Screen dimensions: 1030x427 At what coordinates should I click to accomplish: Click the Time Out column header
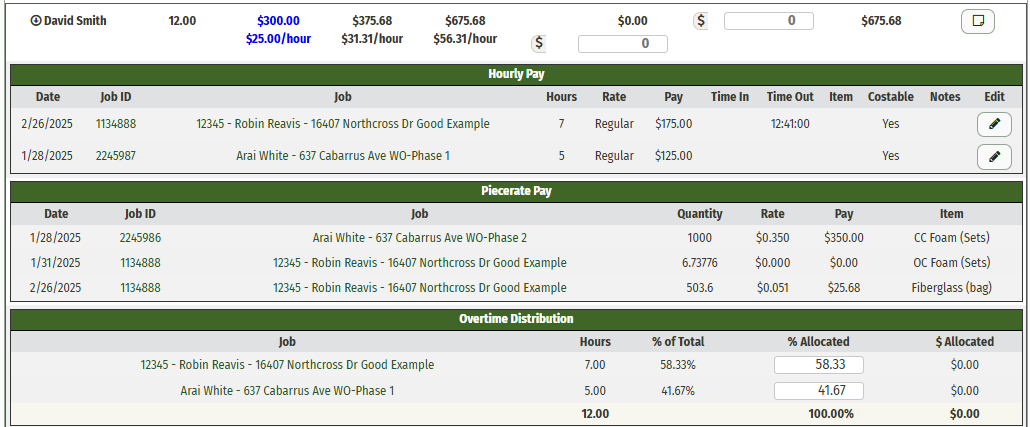click(x=790, y=97)
